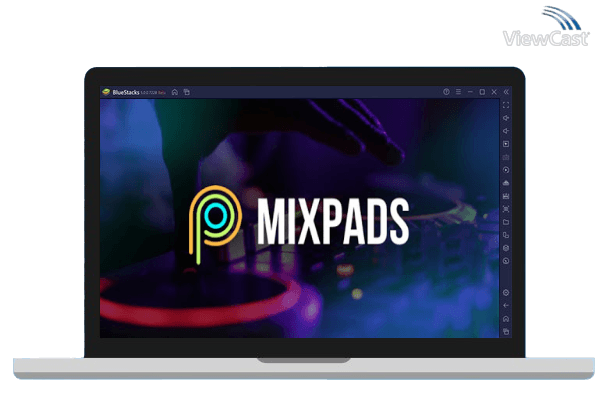Click the BlueStacks title text
Viewport: 602px width, 414px height.
[126, 92]
